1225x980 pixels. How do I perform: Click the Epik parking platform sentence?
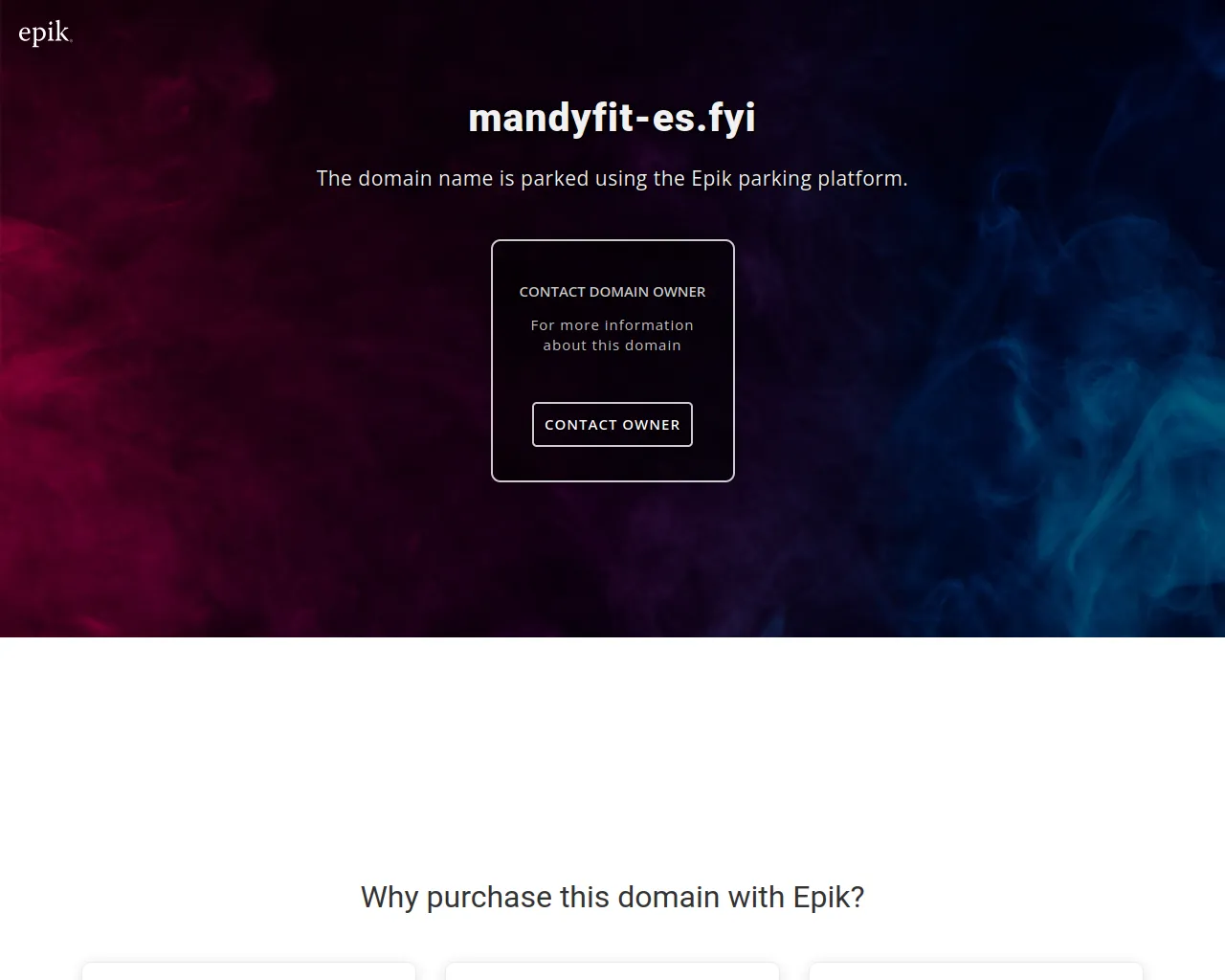612,178
